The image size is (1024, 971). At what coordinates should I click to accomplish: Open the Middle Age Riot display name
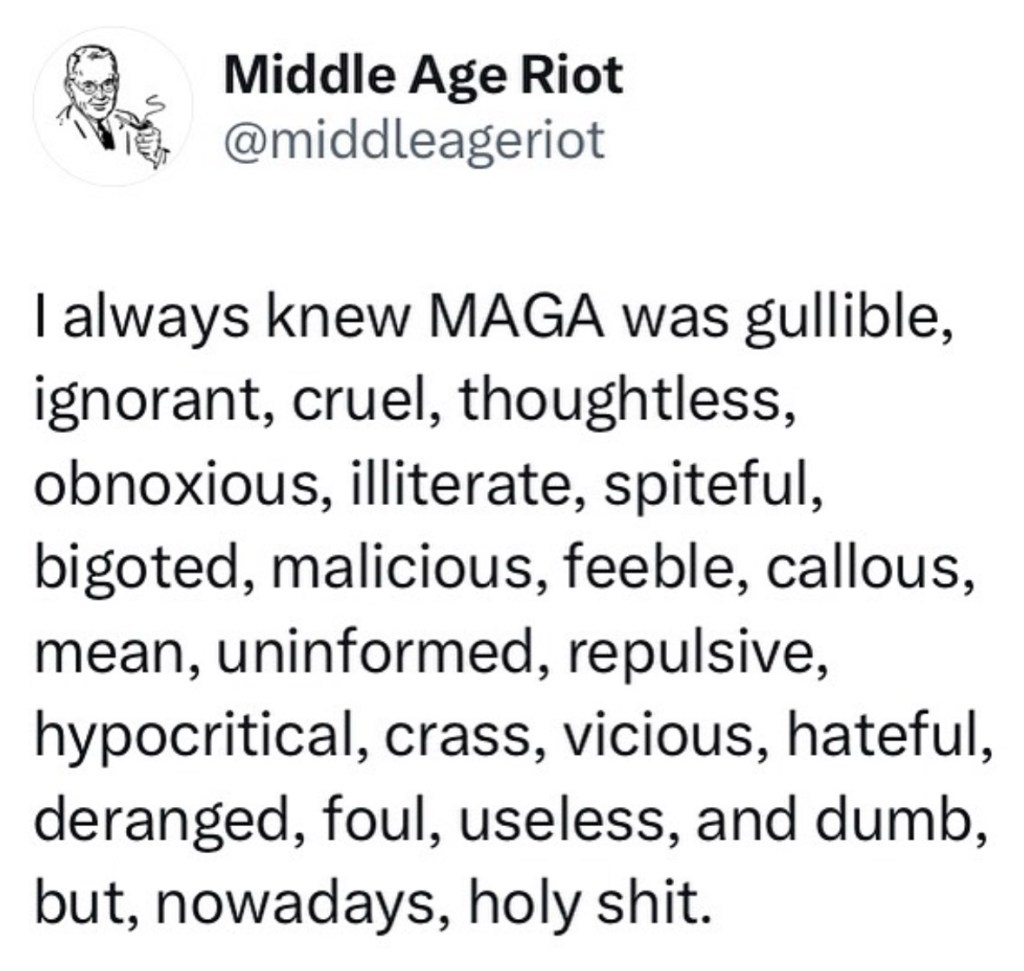[424, 77]
